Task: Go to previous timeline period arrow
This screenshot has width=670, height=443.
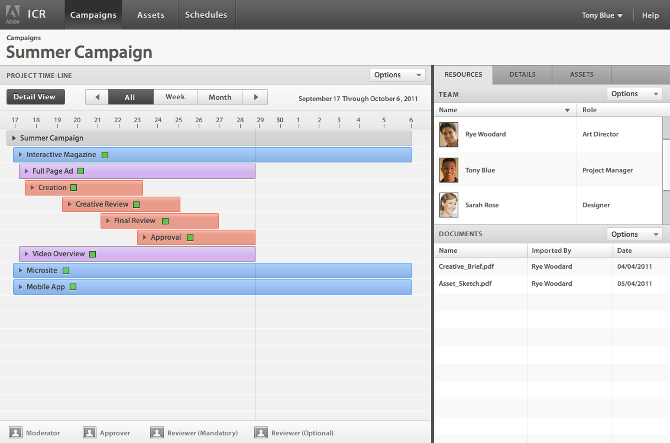Action: [97, 97]
